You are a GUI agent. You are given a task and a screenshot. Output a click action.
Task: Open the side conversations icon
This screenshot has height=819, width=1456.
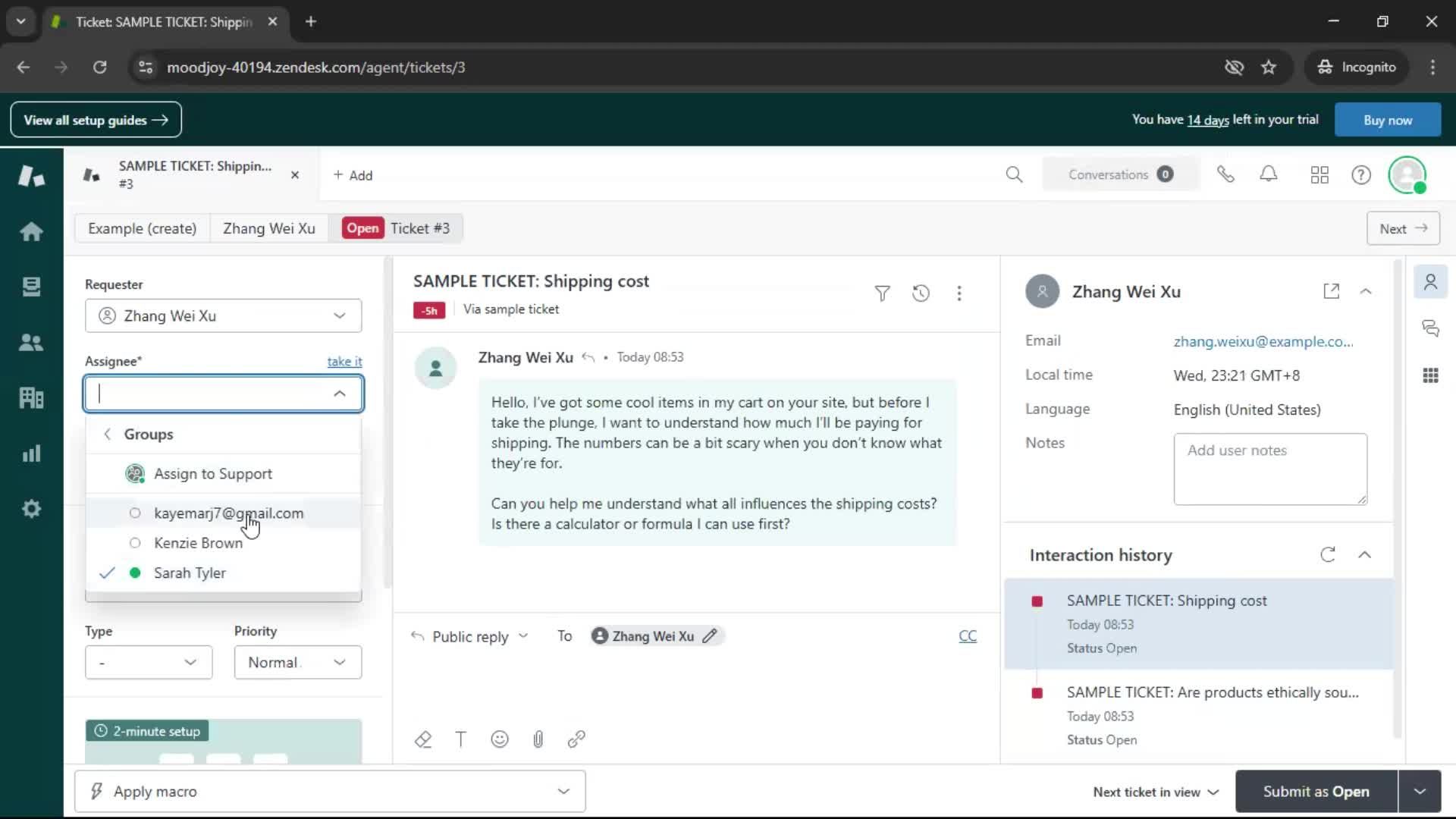tap(1431, 328)
